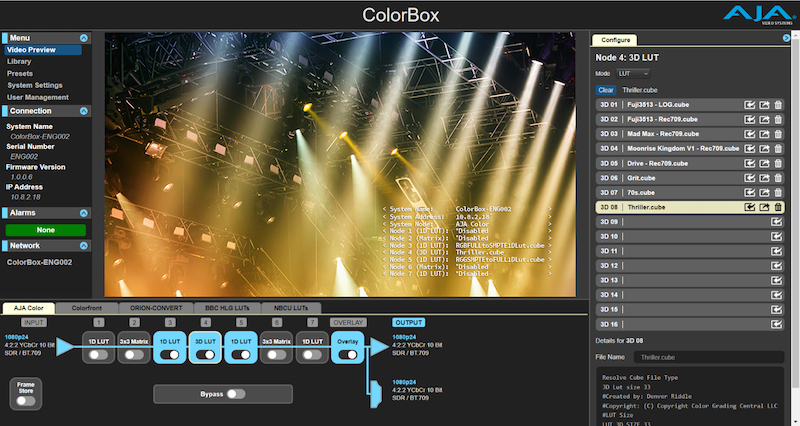This screenshot has width=800, height=426.
Task: Export the Grit.cube LUT
Action: click(x=764, y=178)
